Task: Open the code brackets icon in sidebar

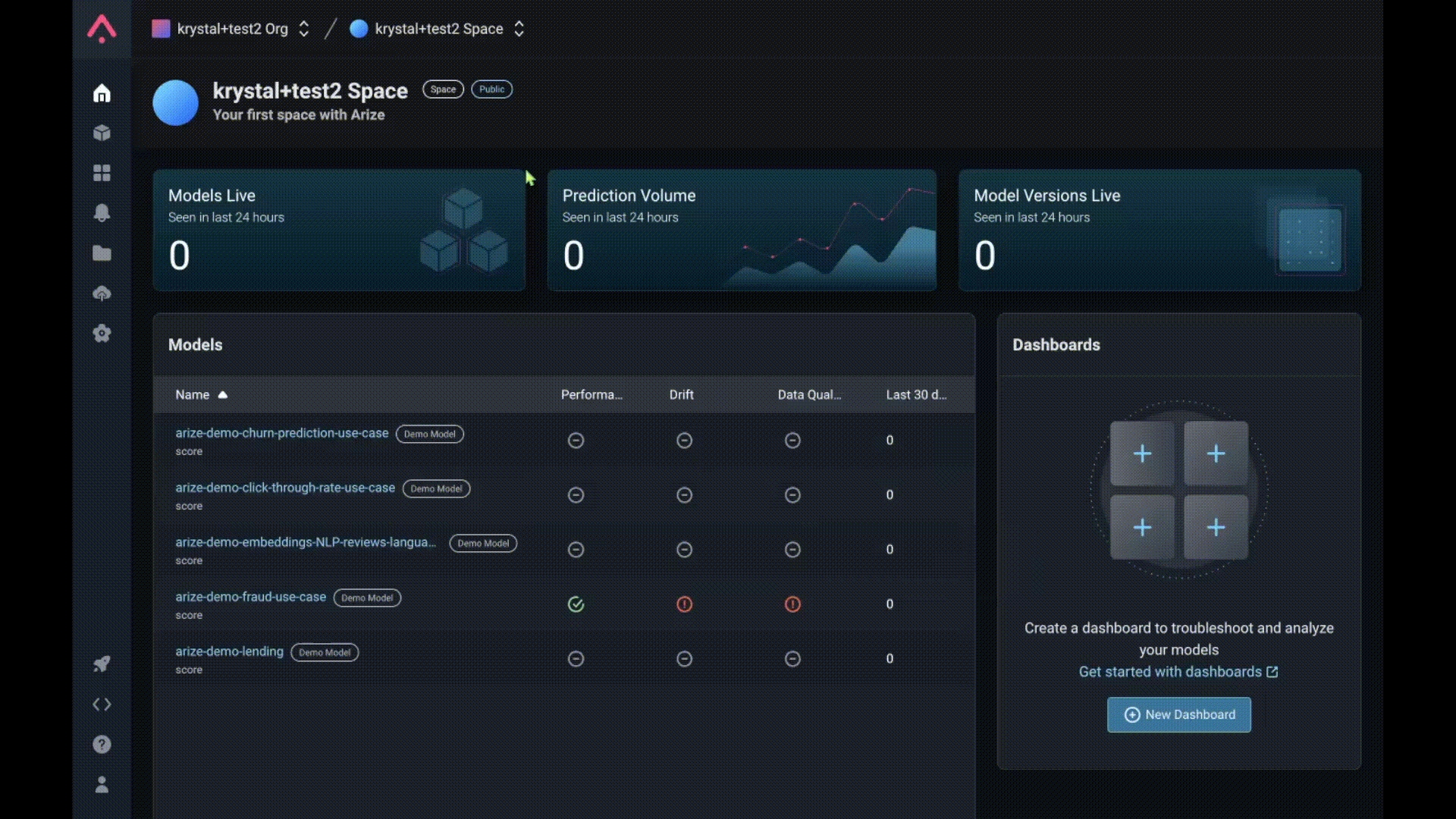Action: 102,704
